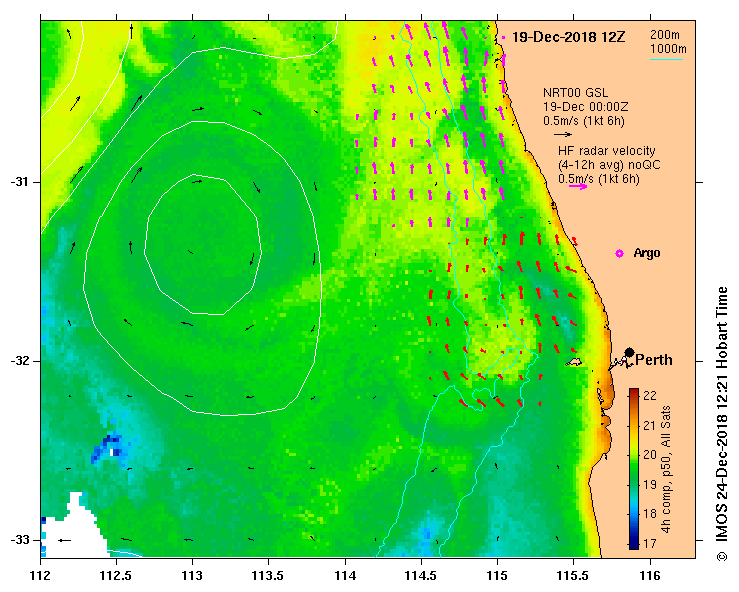The height and width of the screenshot is (592, 739).
Task: Click the 112.5 longitude axis label
Action: pyautogui.click(x=116, y=576)
